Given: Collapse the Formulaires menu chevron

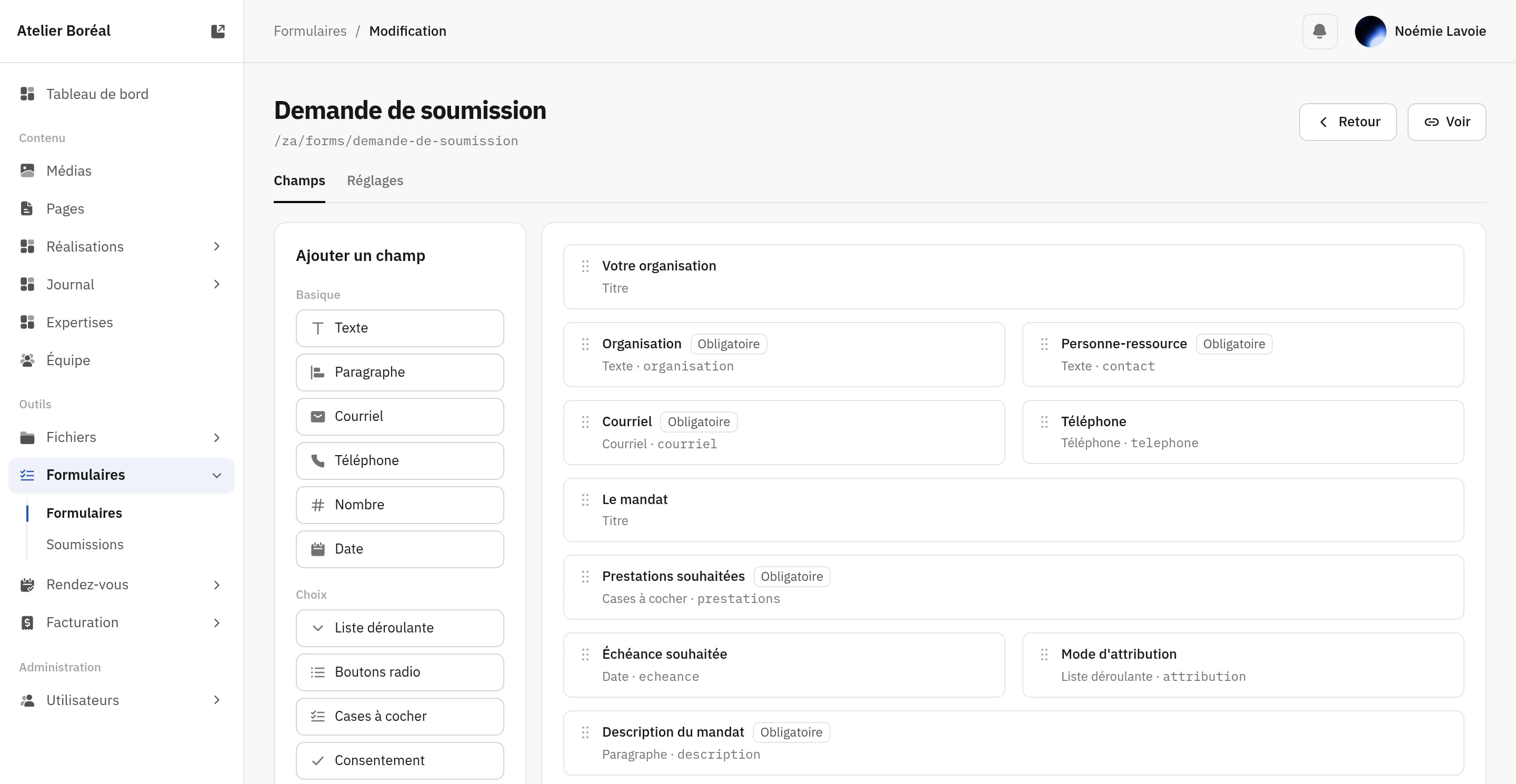Looking at the screenshot, I should click(216, 475).
